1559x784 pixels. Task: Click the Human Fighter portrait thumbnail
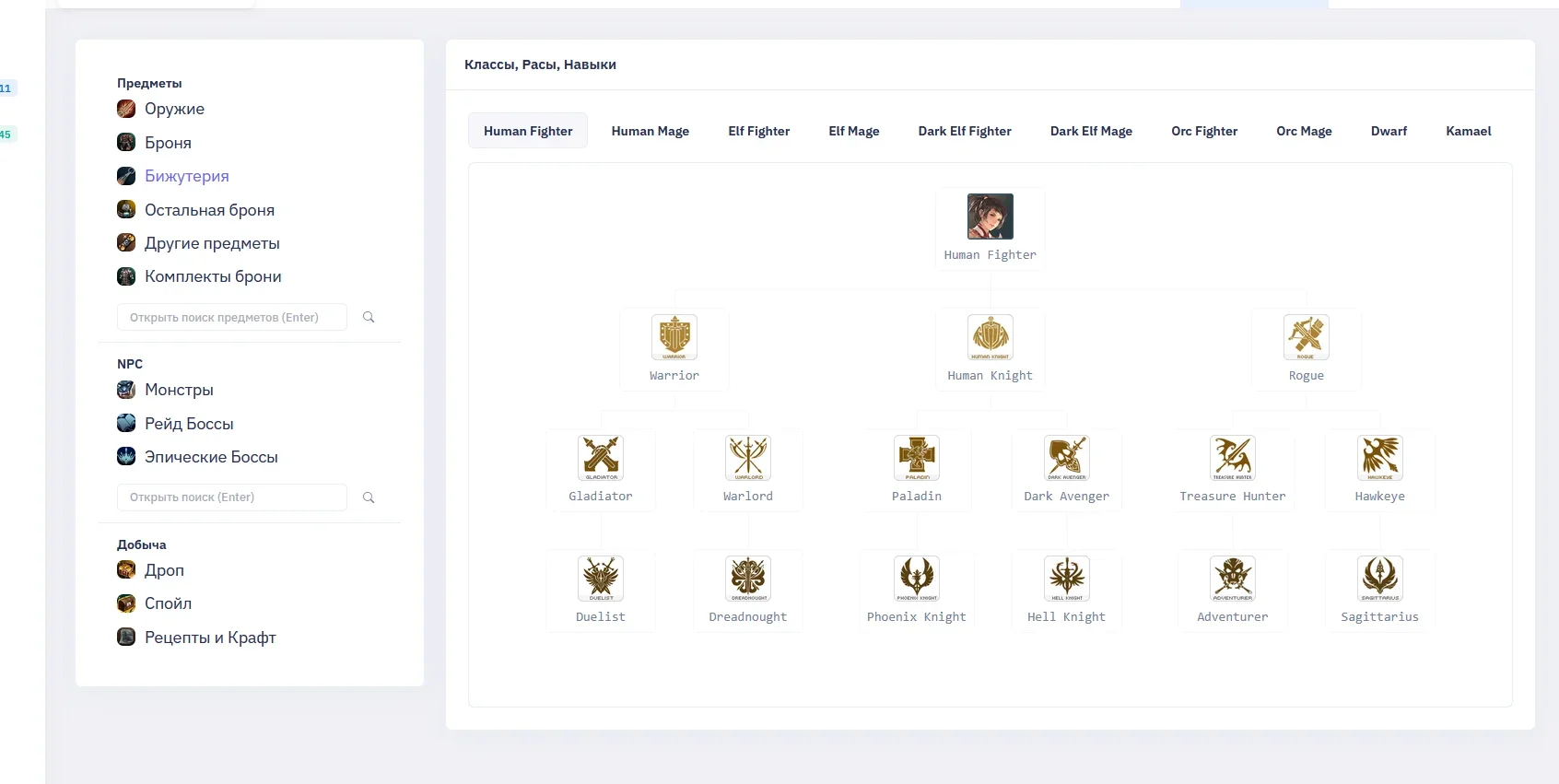(x=990, y=216)
